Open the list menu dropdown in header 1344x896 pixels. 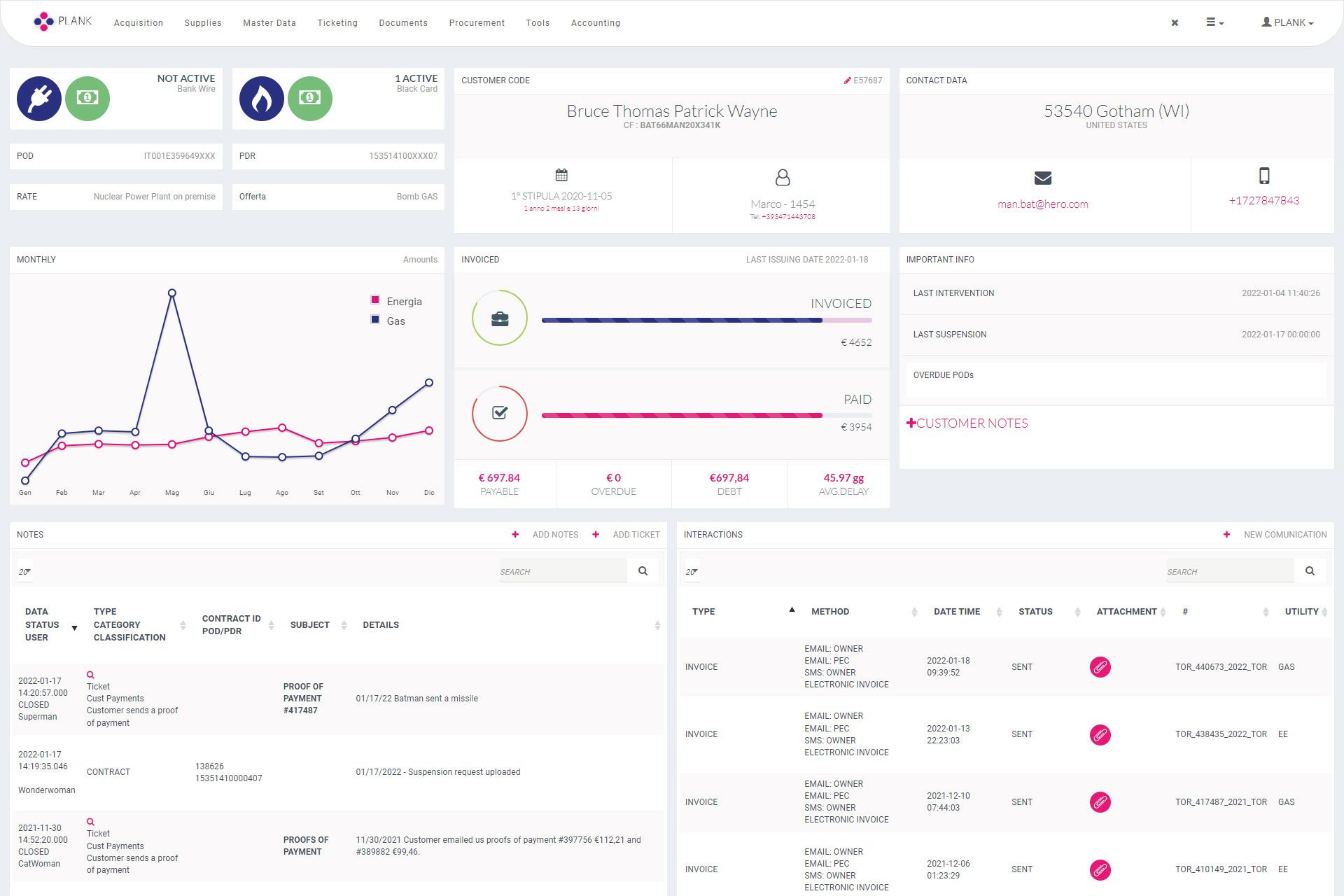point(1214,22)
